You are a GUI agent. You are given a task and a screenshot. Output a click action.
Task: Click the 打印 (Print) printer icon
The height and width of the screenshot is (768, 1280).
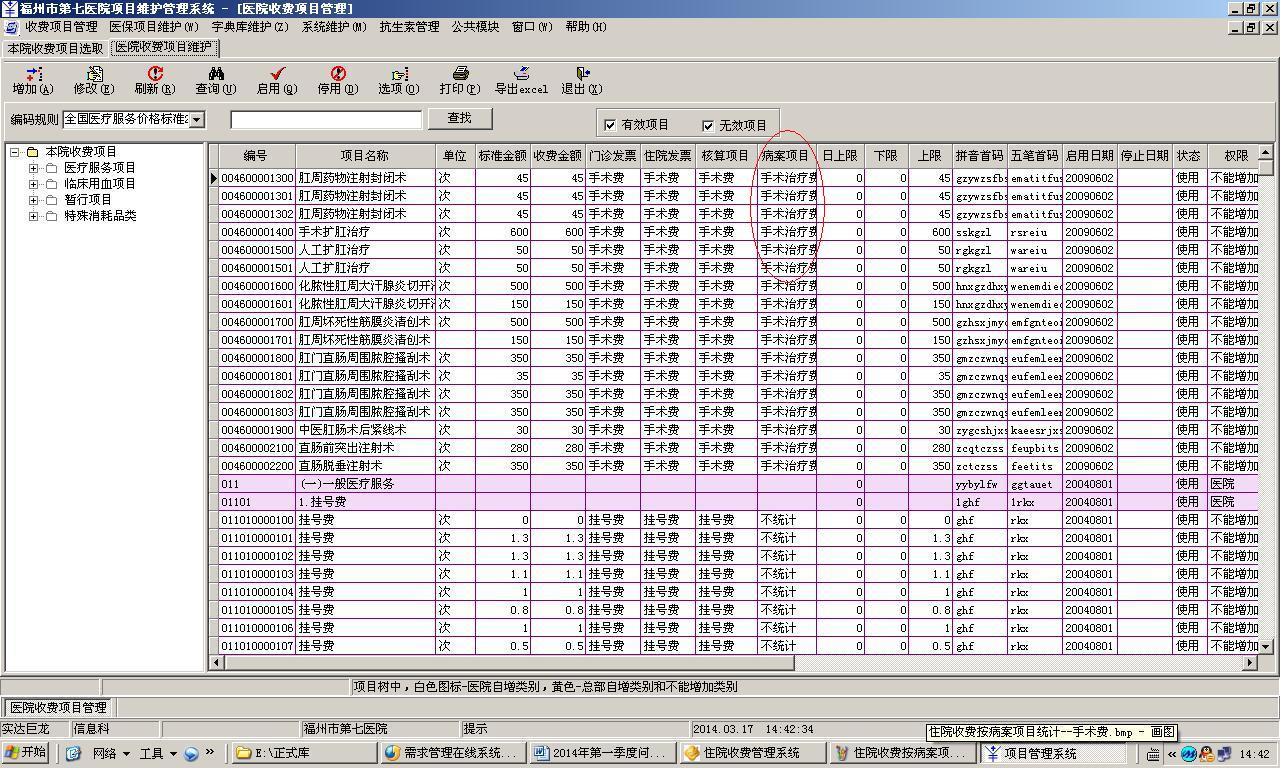pos(460,80)
